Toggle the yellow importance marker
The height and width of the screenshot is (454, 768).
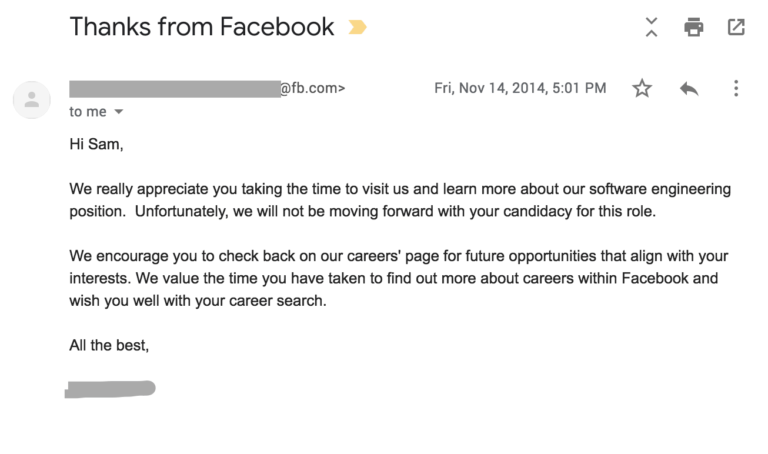357,27
